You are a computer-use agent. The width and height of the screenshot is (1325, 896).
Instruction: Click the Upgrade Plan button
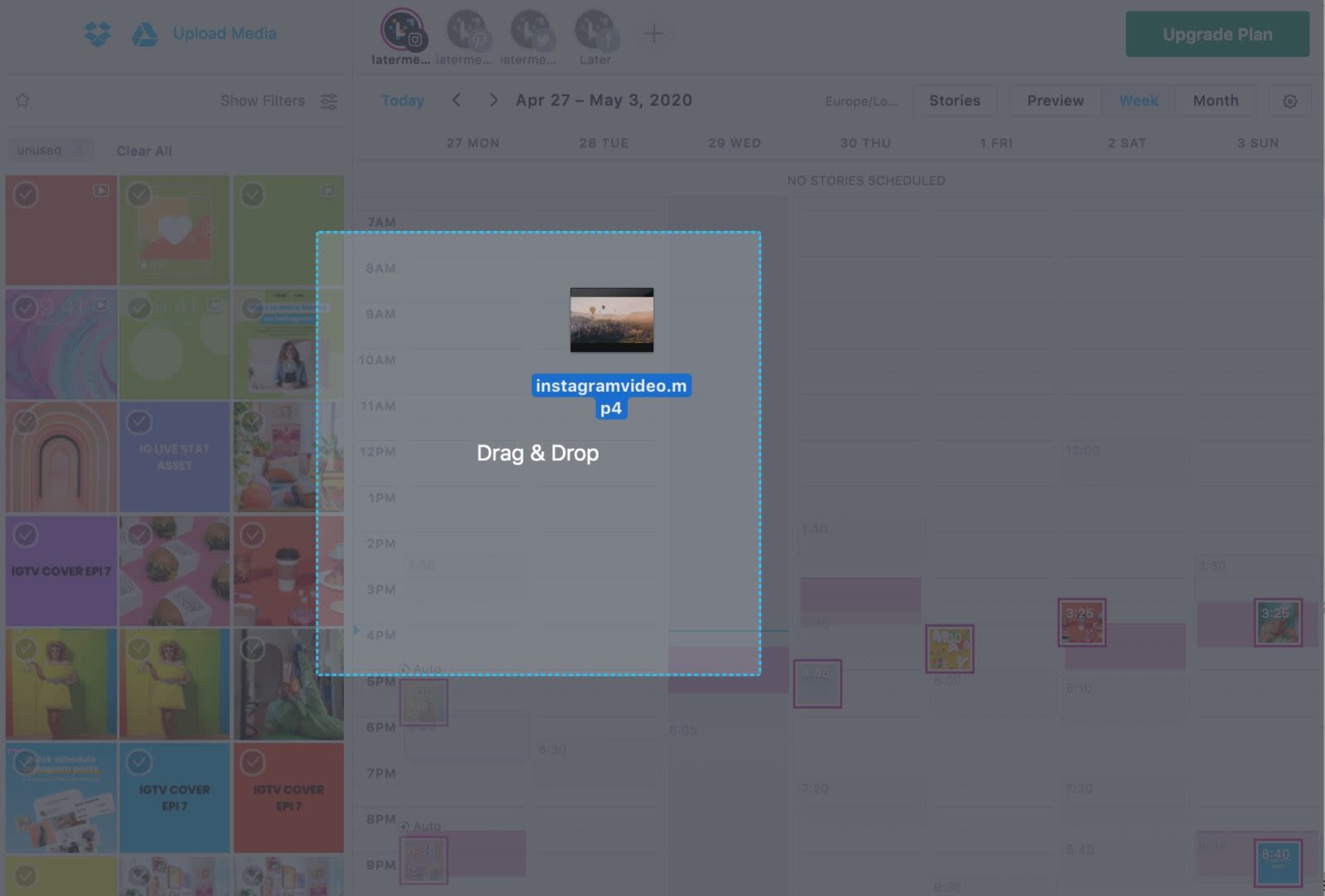click(1217, 34)
